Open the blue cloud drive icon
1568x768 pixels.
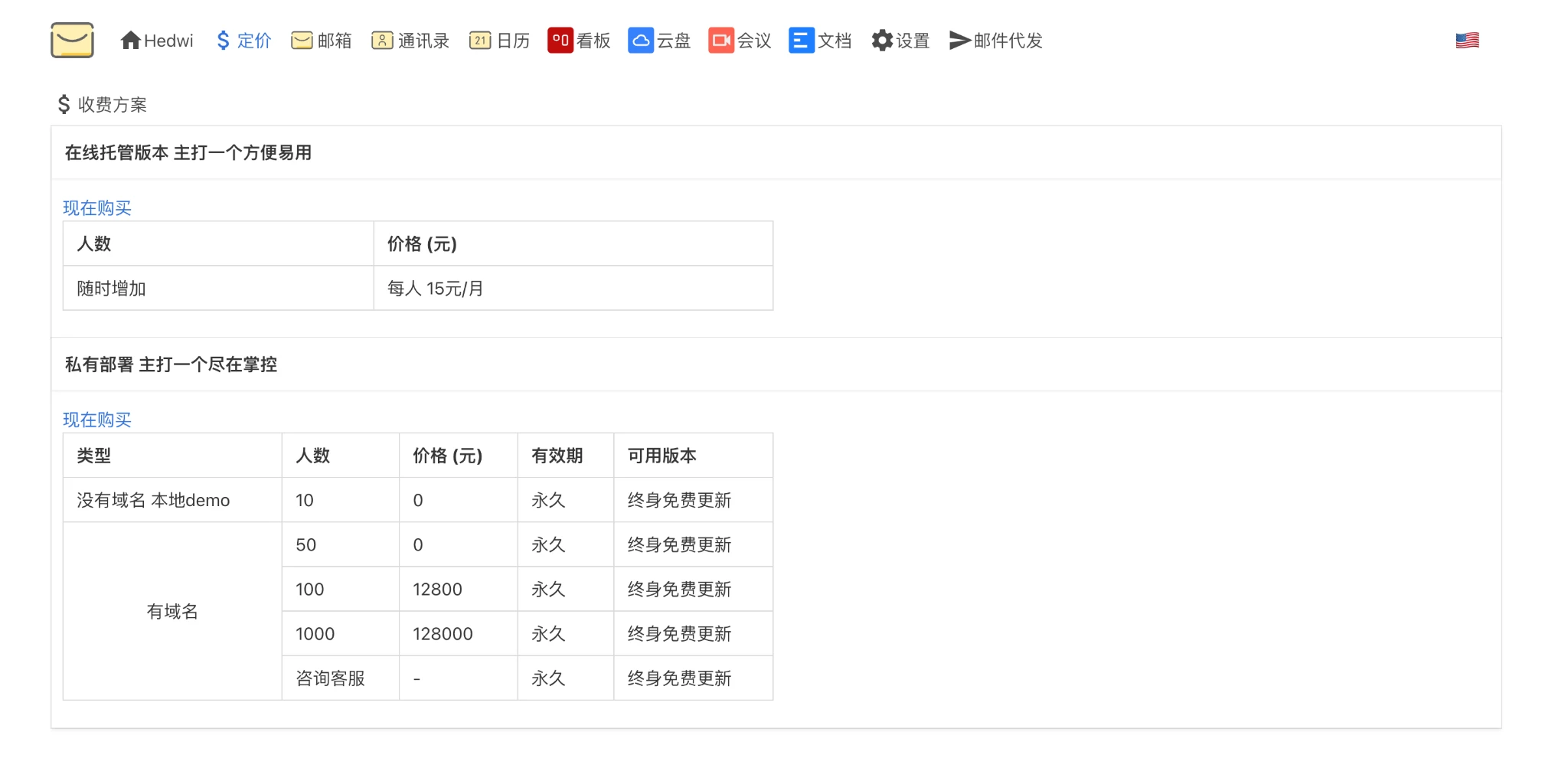tap(640, 41)
